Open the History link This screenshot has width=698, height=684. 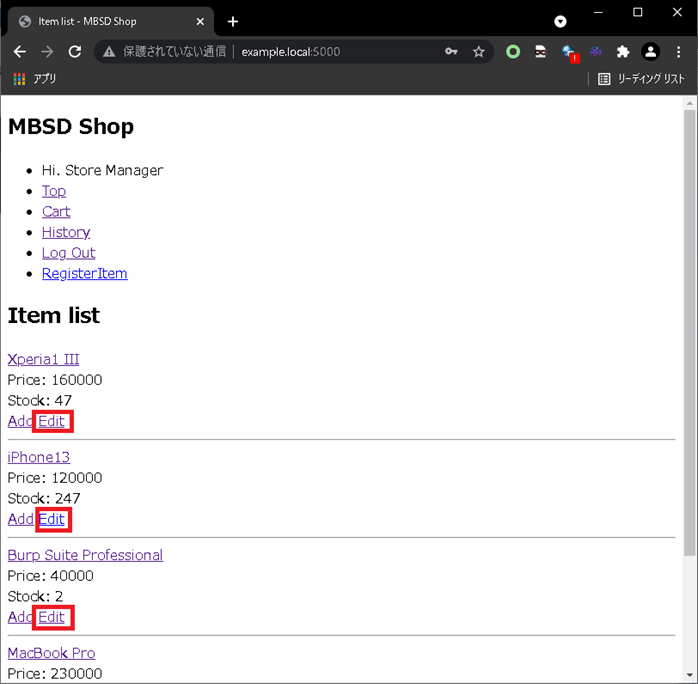pyautogui.click(x=66, y=232)
